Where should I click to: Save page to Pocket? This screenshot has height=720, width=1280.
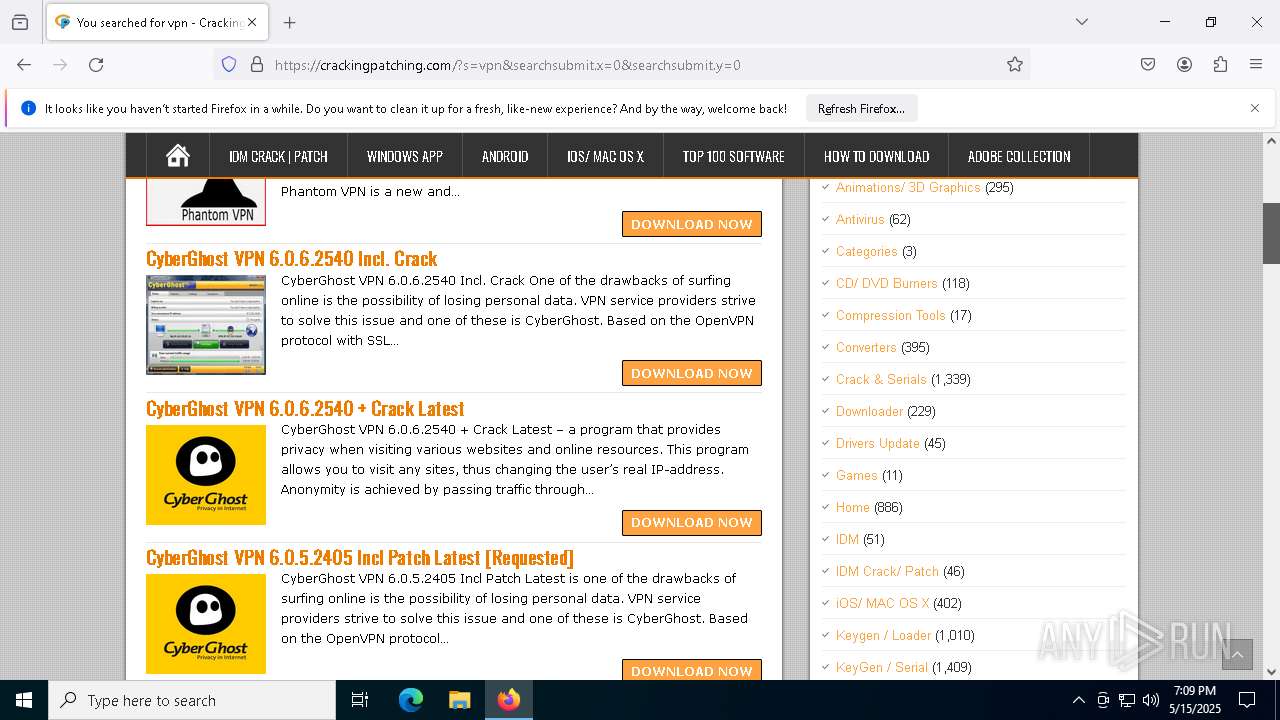1148,65
